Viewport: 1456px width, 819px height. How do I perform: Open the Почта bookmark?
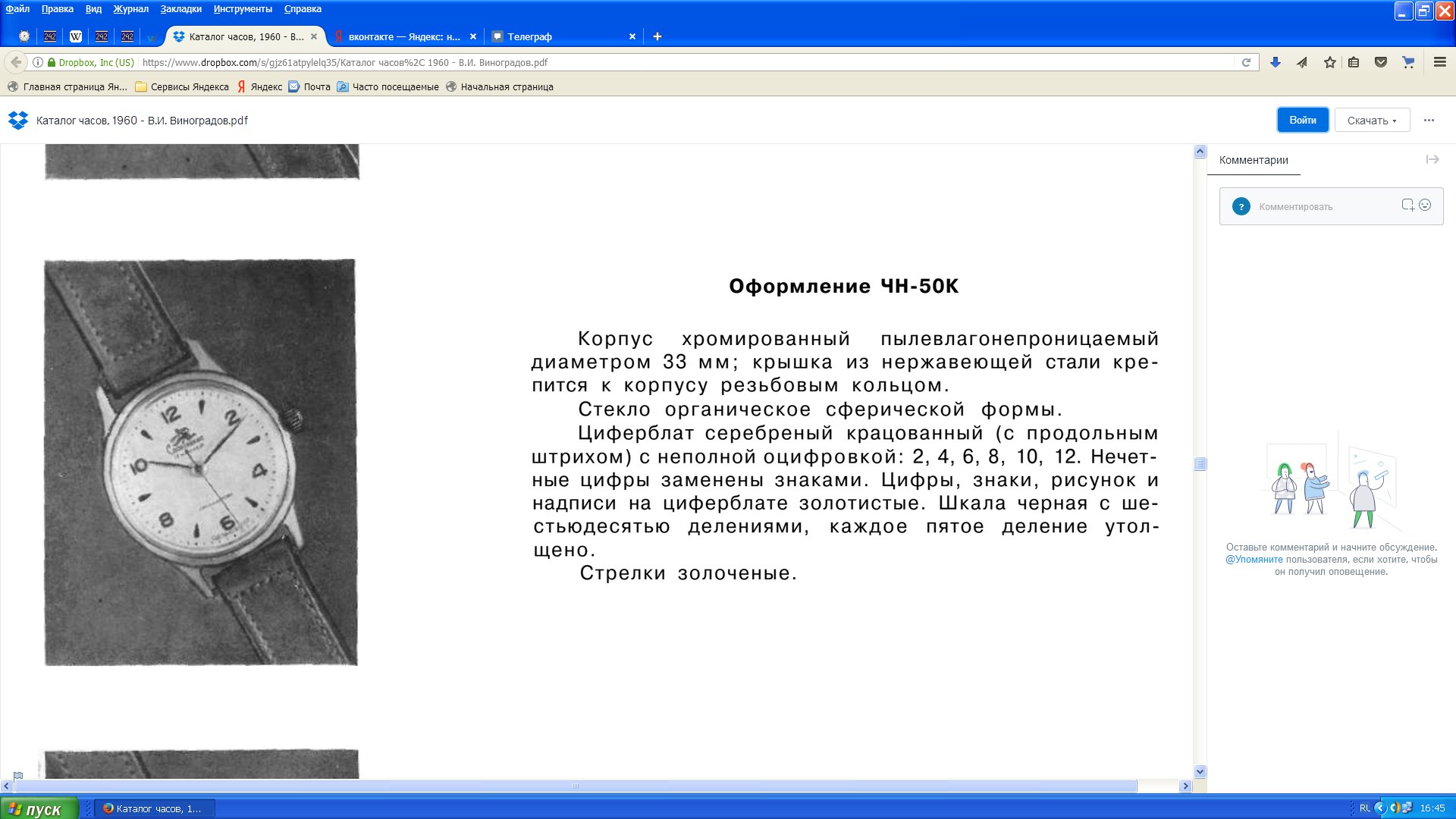(x=309, y=86)
